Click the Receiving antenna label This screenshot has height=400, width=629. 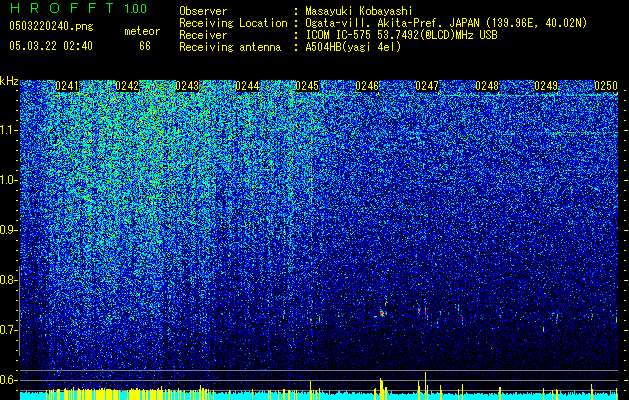point(230,47)
